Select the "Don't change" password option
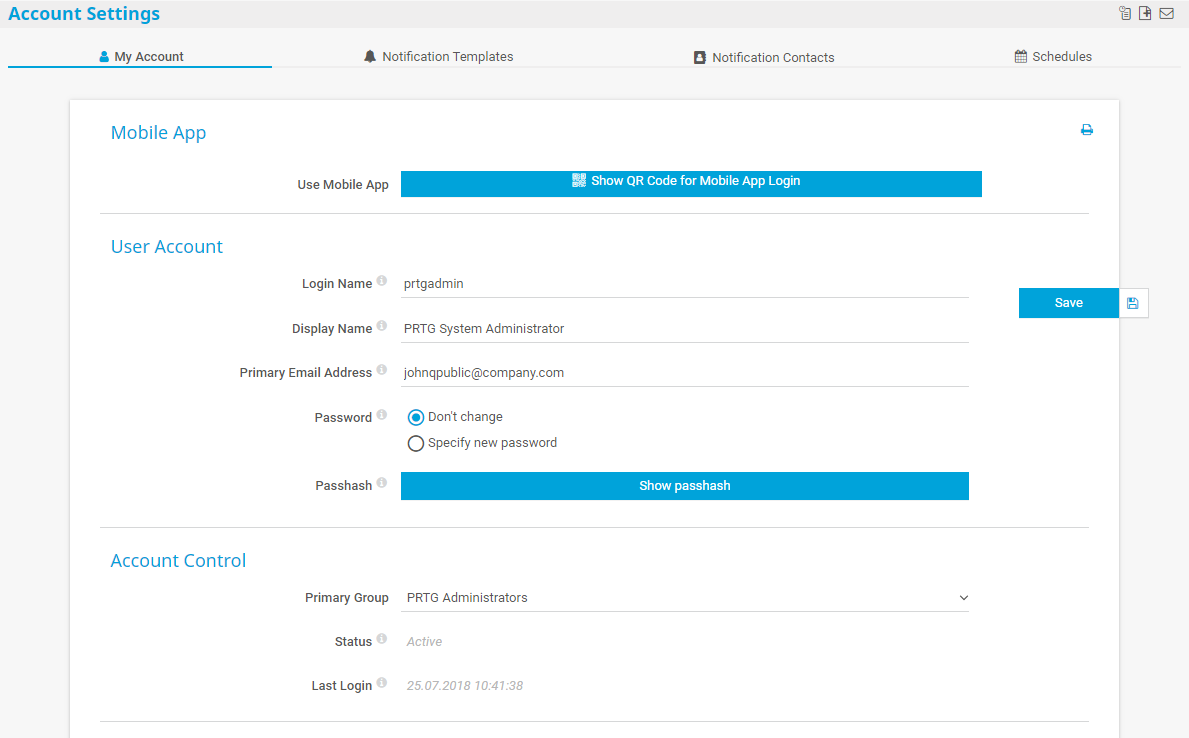 416,418
